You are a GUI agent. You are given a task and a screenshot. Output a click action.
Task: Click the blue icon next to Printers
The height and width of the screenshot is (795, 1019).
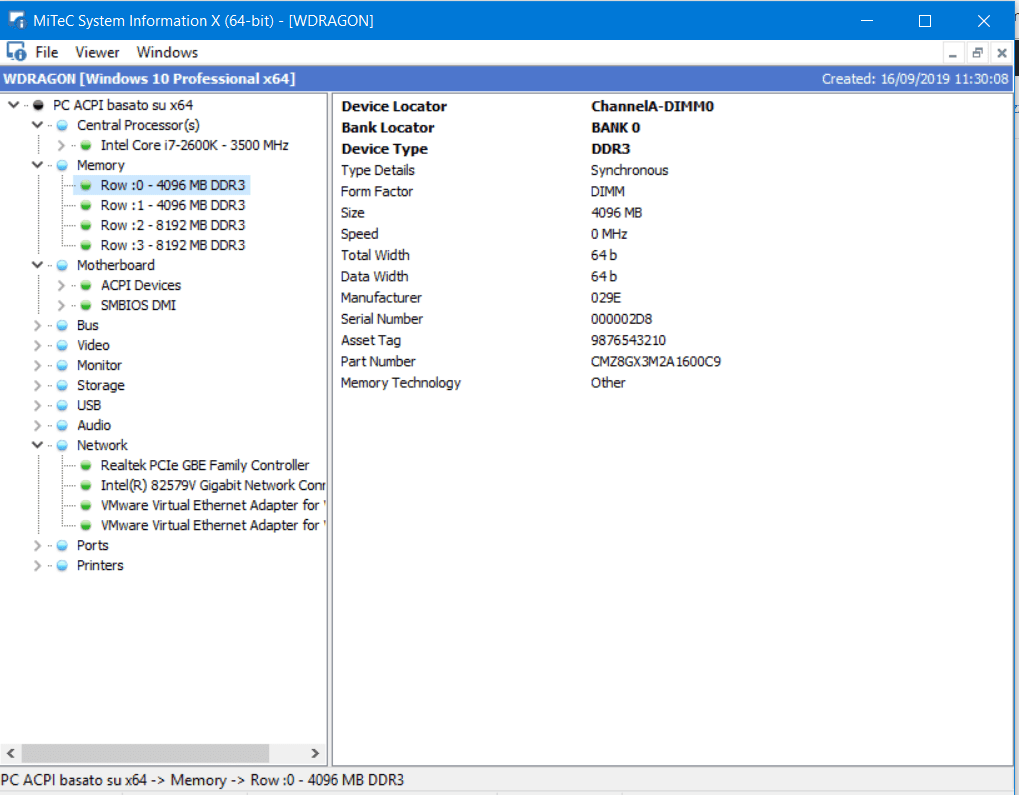coord(62,565)
